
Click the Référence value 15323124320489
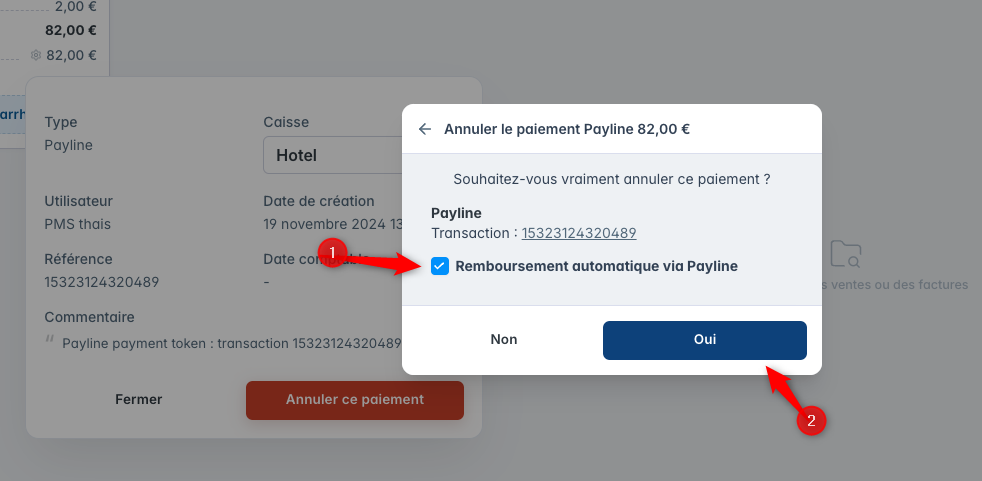pyautogui.click(x=101, y=282)
